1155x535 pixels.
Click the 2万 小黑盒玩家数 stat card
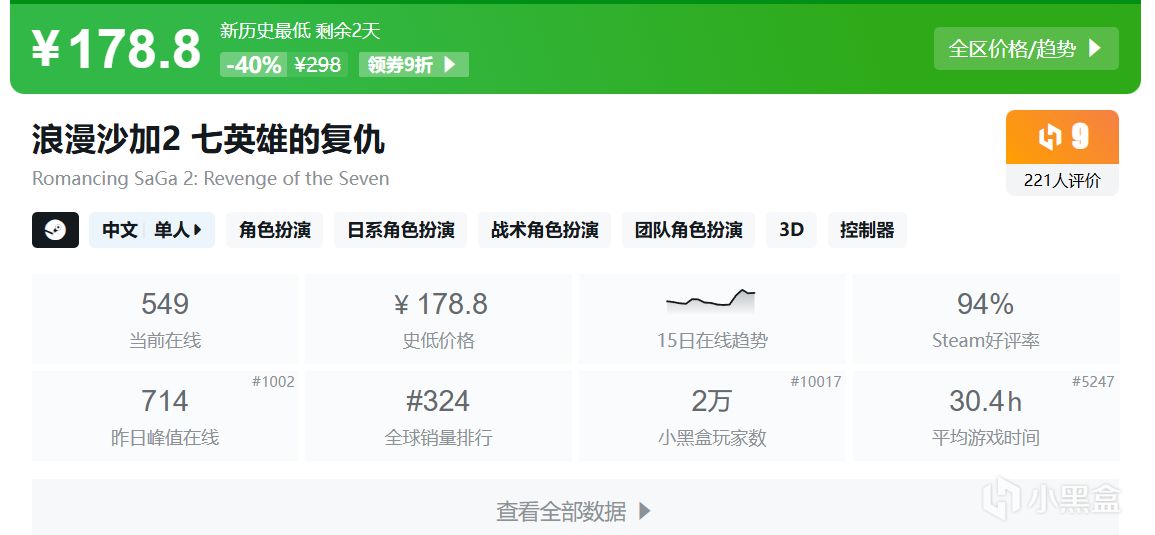click(x=712, y=416)
